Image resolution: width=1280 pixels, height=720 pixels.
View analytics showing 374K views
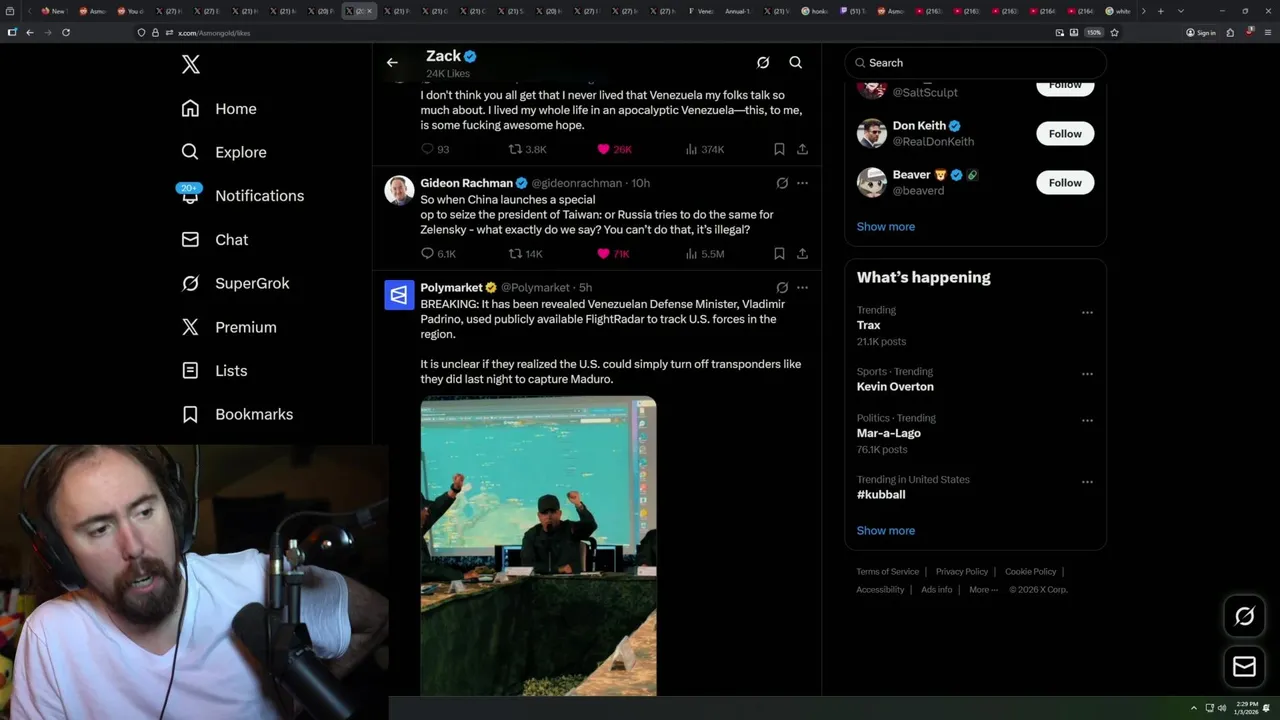click(x=705, y=149)
